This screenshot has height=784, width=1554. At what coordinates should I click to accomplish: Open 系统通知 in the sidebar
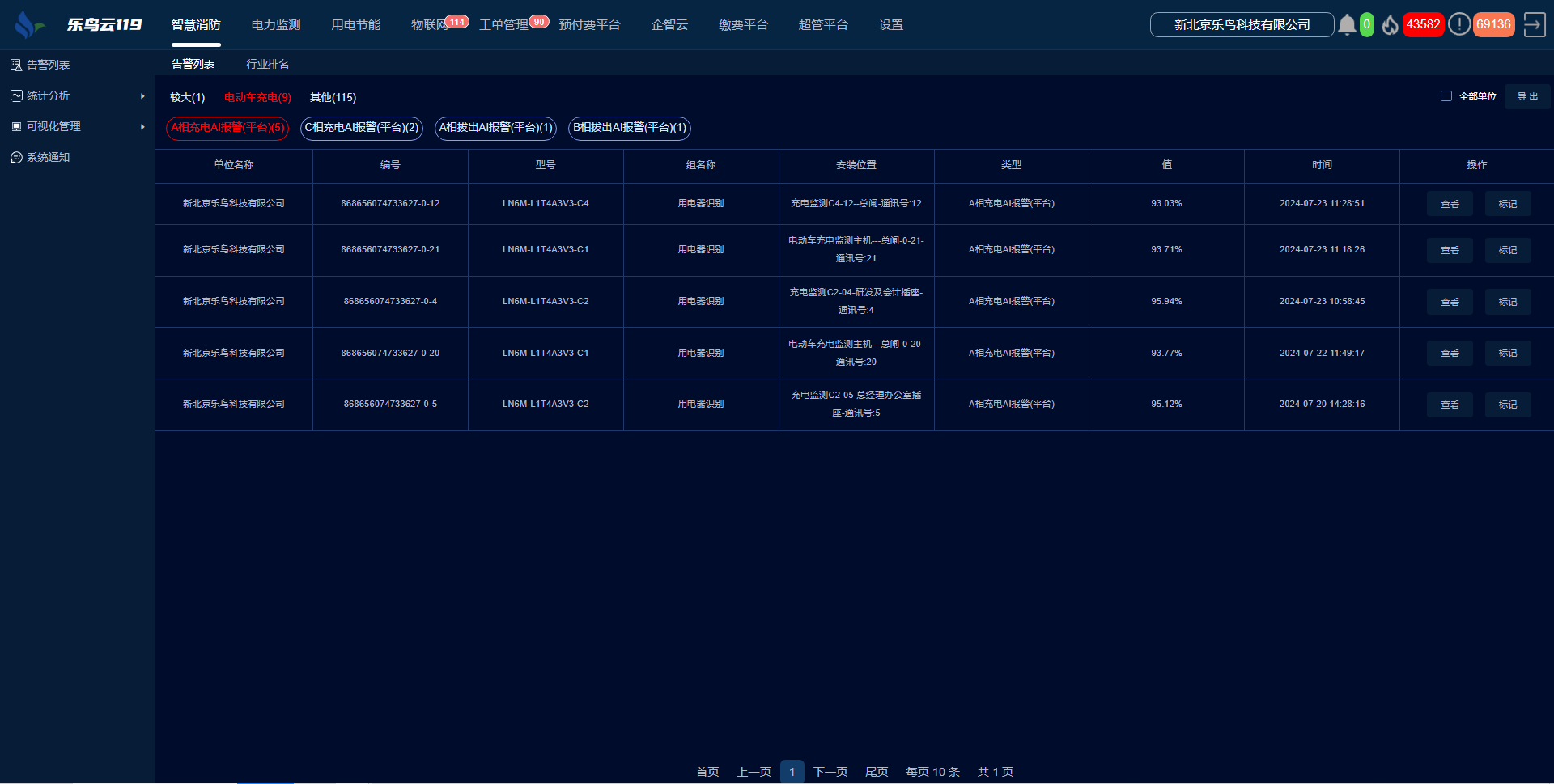pos(48,157)
